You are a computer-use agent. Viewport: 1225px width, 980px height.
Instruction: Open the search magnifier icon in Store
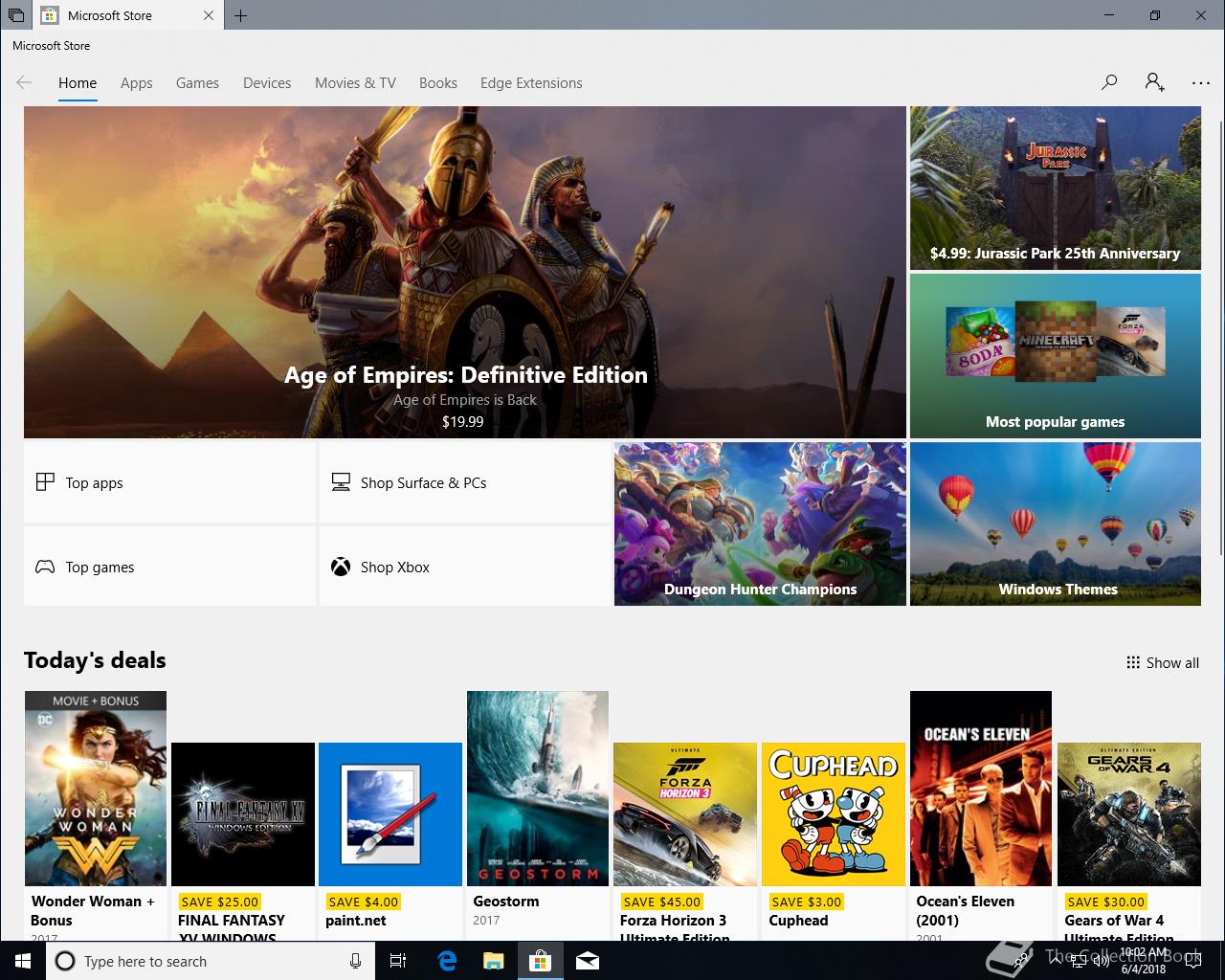(1109, 82)
